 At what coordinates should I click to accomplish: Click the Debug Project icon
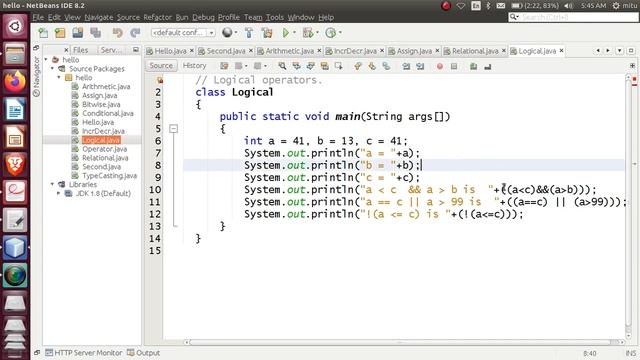click(308, 33)
